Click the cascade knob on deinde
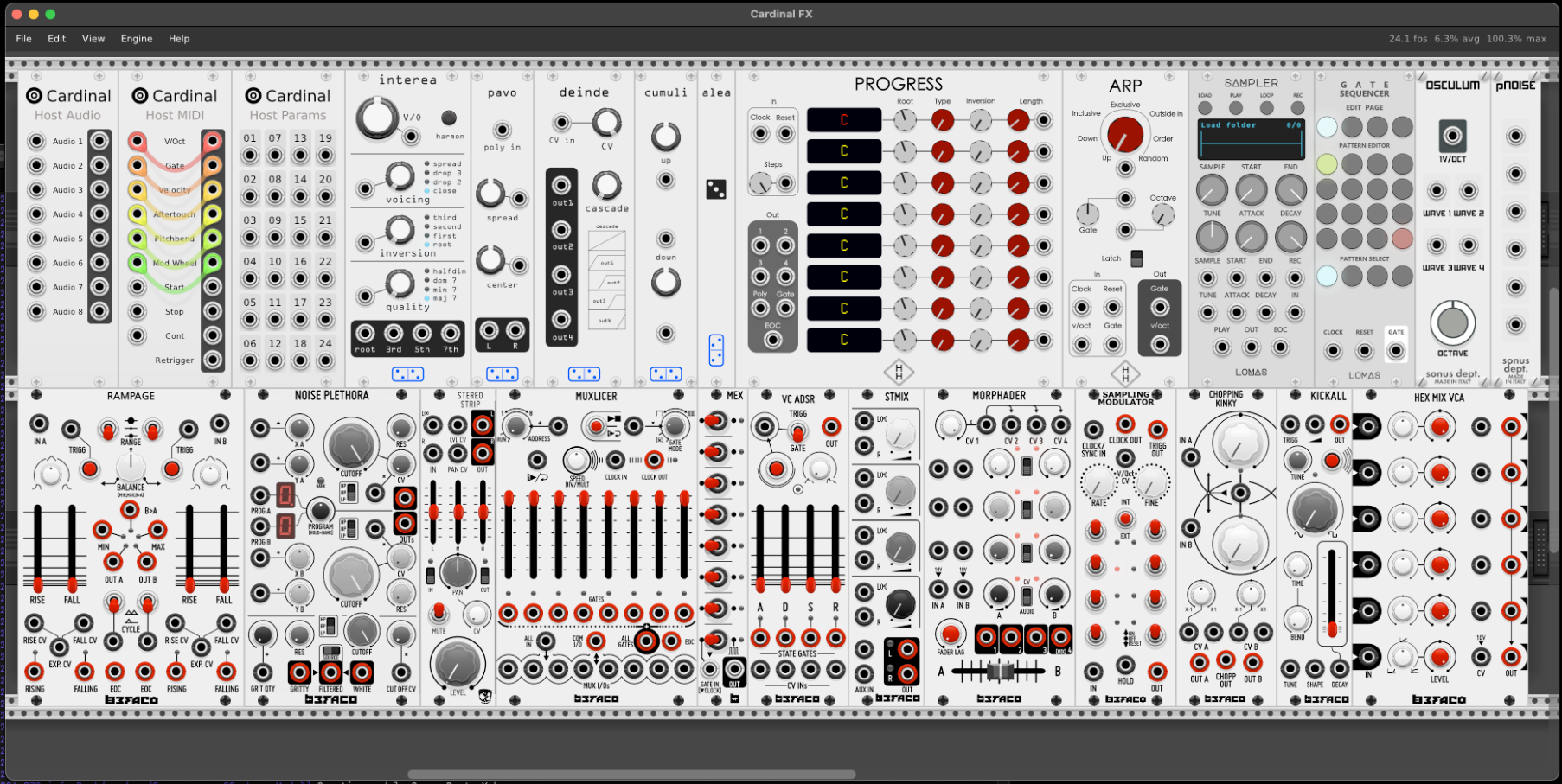 tap(606, 185)
